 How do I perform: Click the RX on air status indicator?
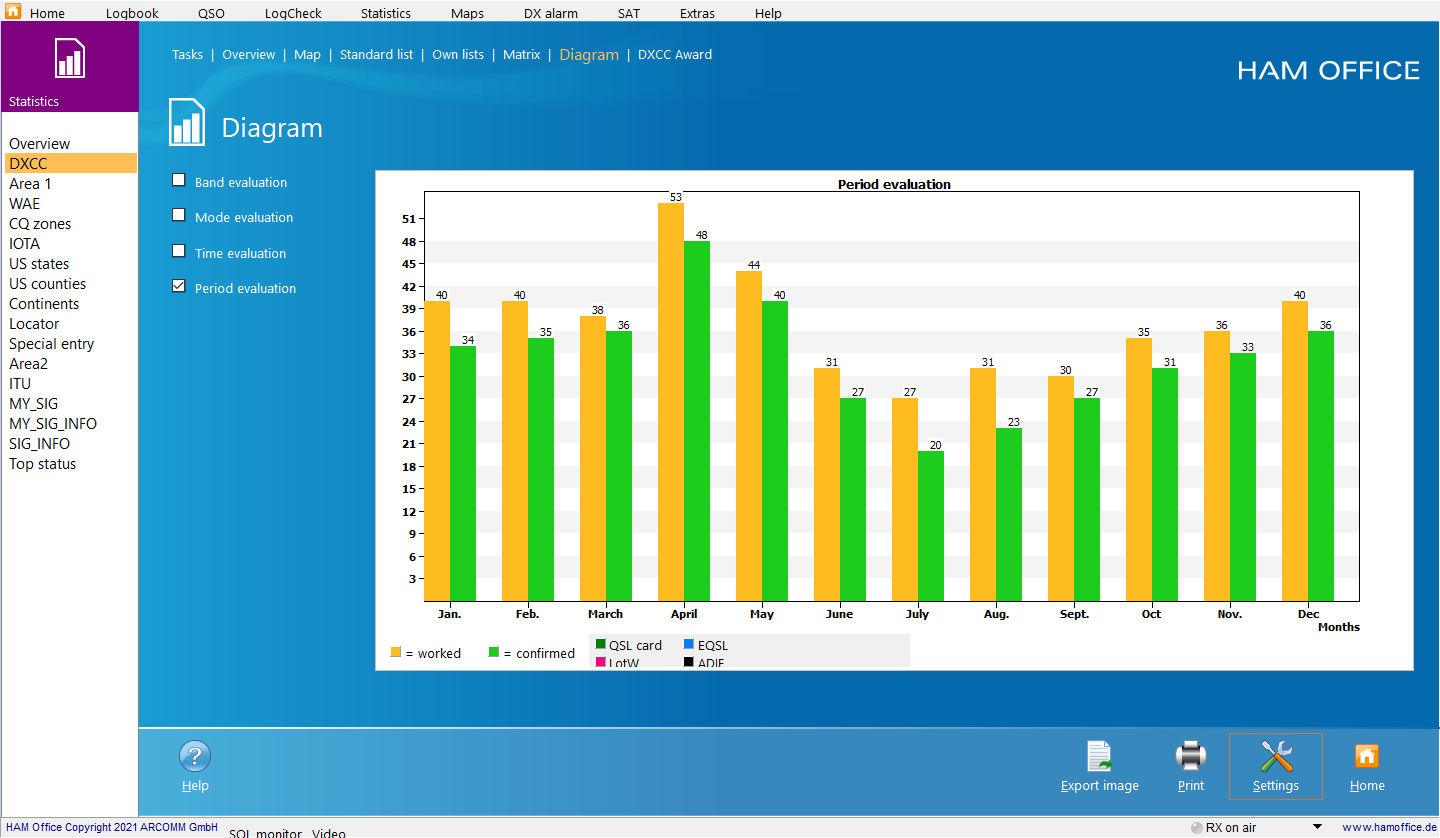pos(1198,828)
